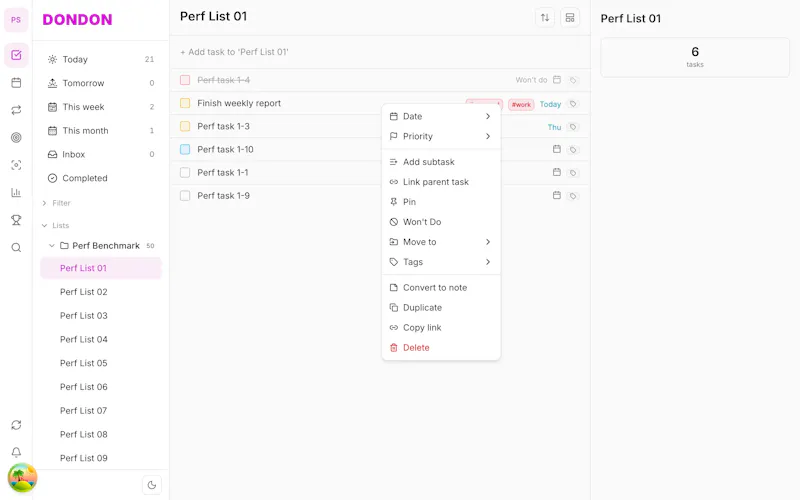Open the trophy achievements icon
The image size is (800, 500).
coord(16,220)
